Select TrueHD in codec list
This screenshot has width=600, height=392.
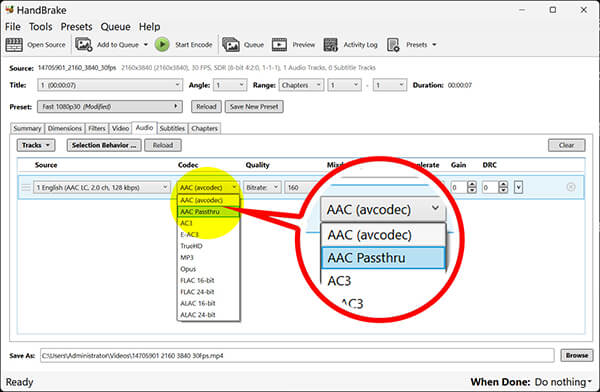208,246
